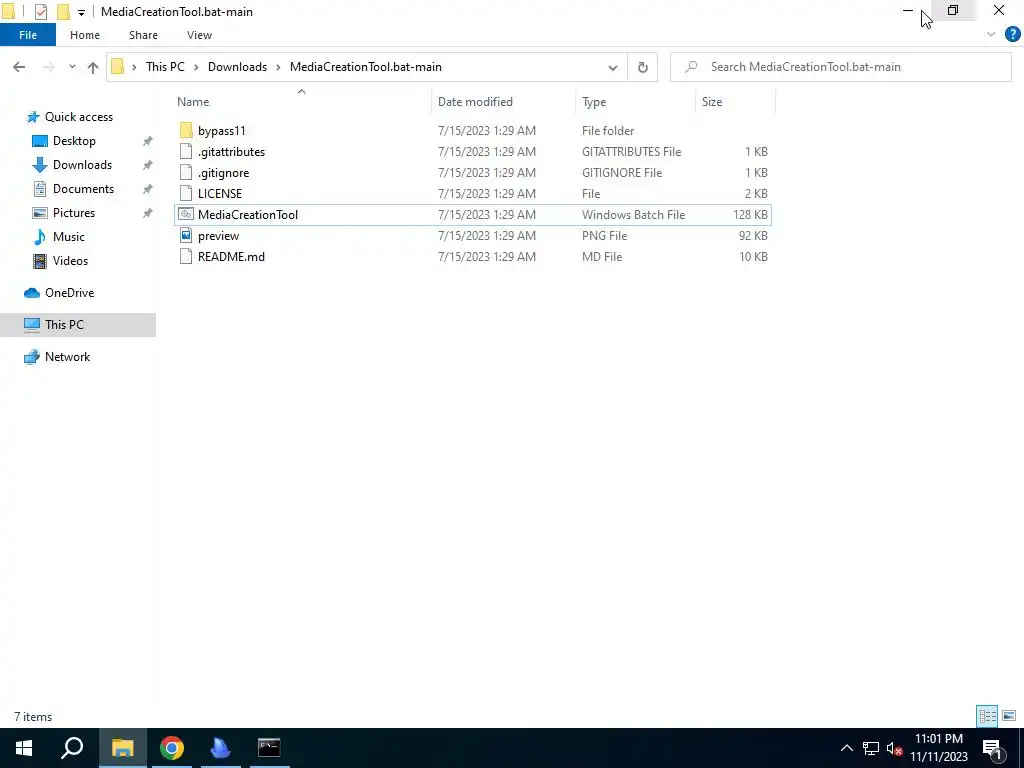1024x768 pixels.
Task: Expand the ribbon chevron
Action: pyautogui.click(x=991, y=35)
